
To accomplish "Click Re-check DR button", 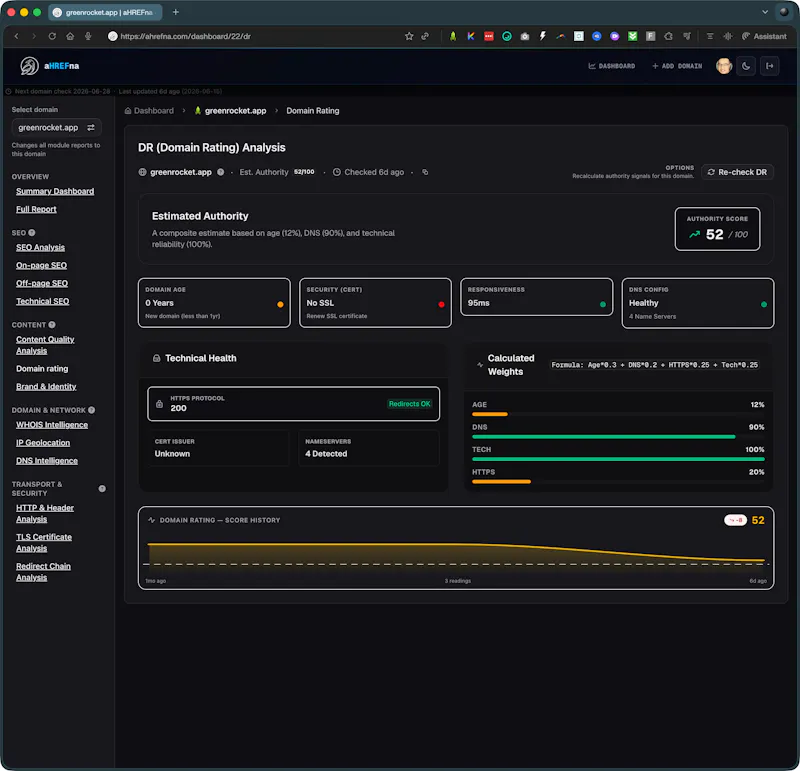I will tap(737, 172).
